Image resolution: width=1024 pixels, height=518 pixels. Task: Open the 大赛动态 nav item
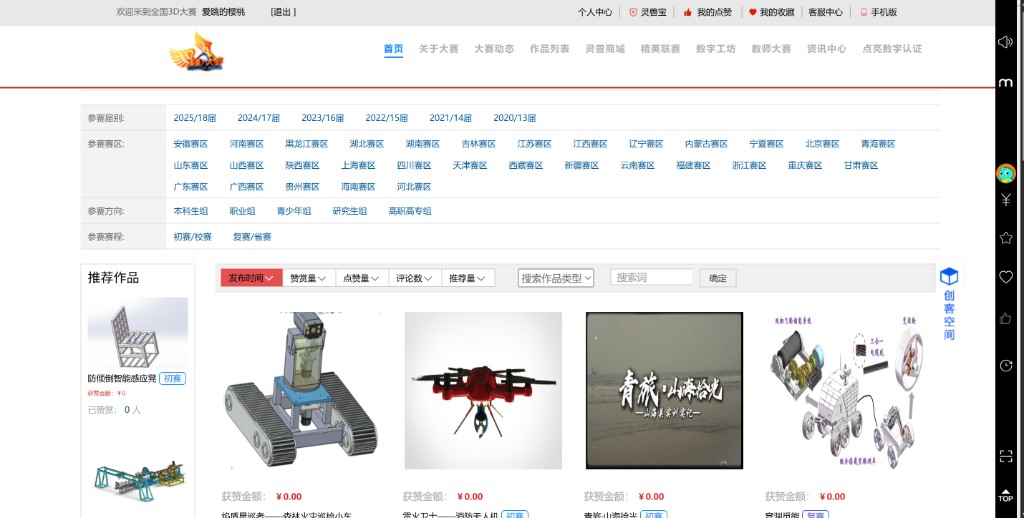[x=494, y=48]
